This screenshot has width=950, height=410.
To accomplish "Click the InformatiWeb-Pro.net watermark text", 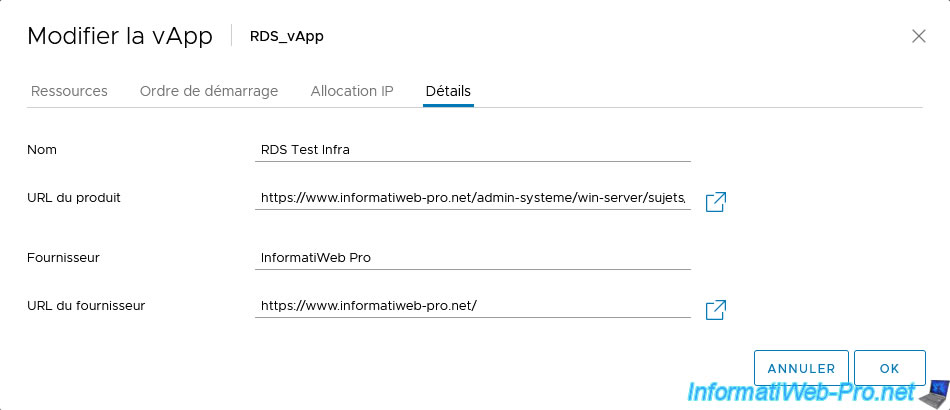I will 800,392.
